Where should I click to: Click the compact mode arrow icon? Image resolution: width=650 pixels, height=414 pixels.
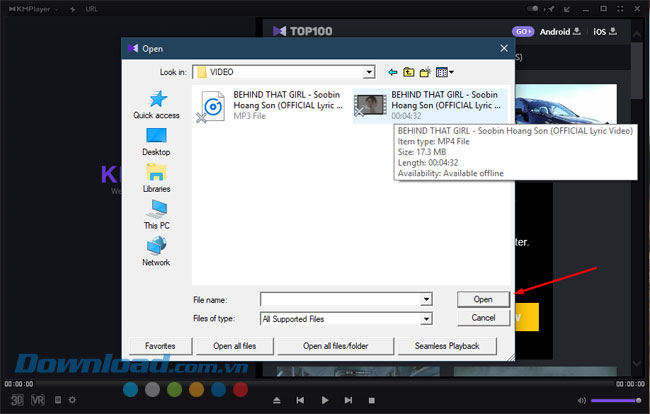[x=567, y=9]
